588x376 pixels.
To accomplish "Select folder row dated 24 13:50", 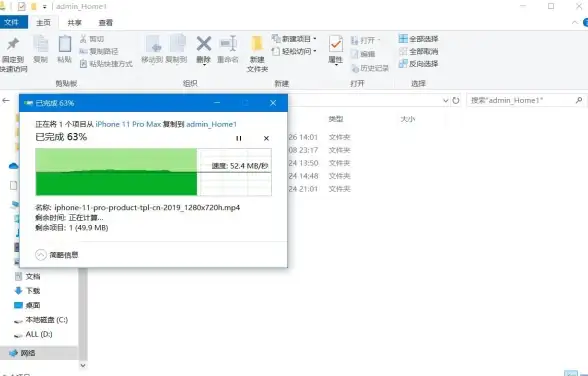I will (320, 163).
